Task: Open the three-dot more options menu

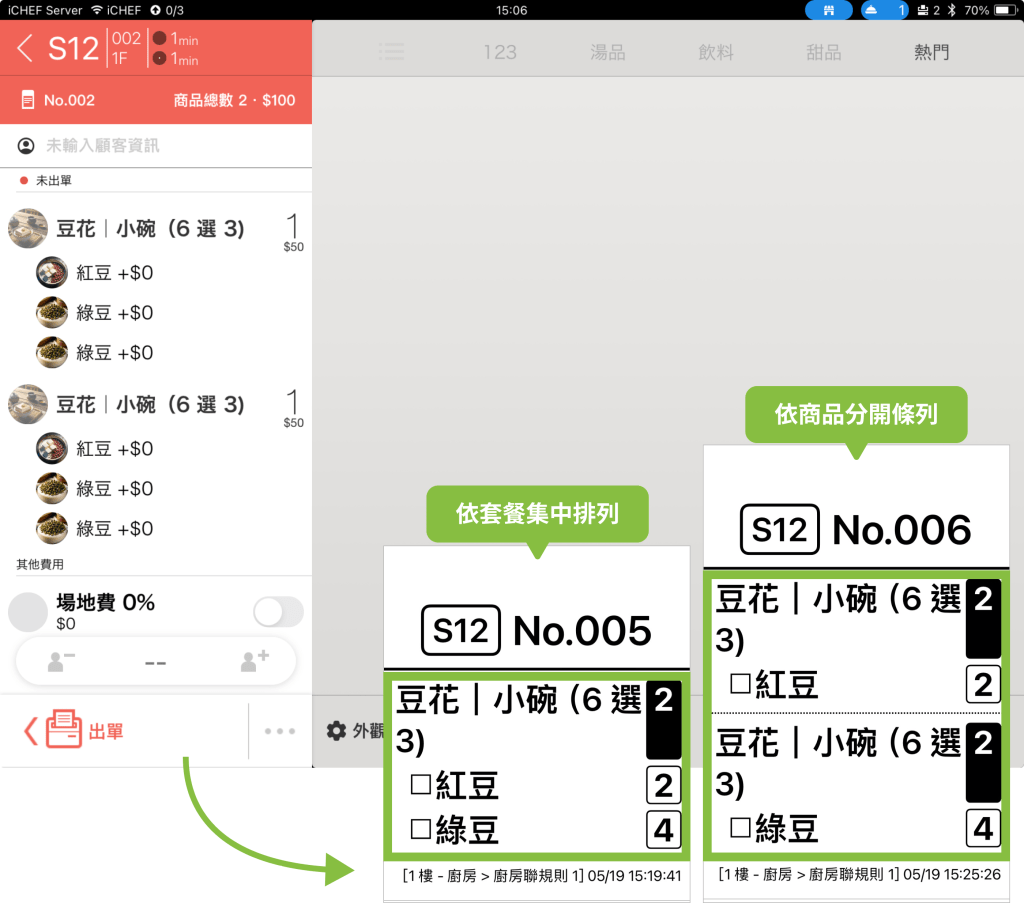Action: point(280,731)
